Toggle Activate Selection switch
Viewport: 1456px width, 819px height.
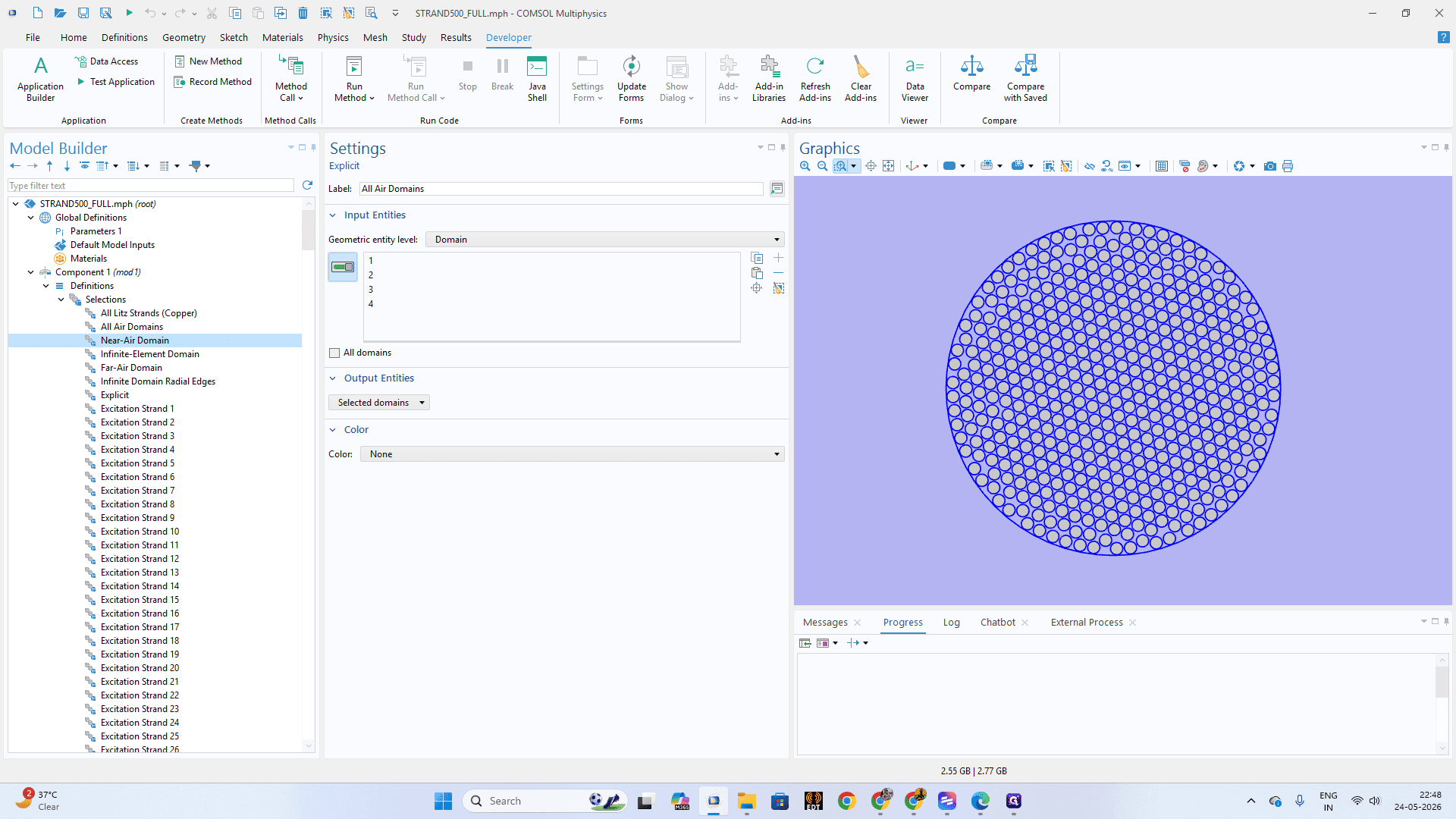point(343,267)
